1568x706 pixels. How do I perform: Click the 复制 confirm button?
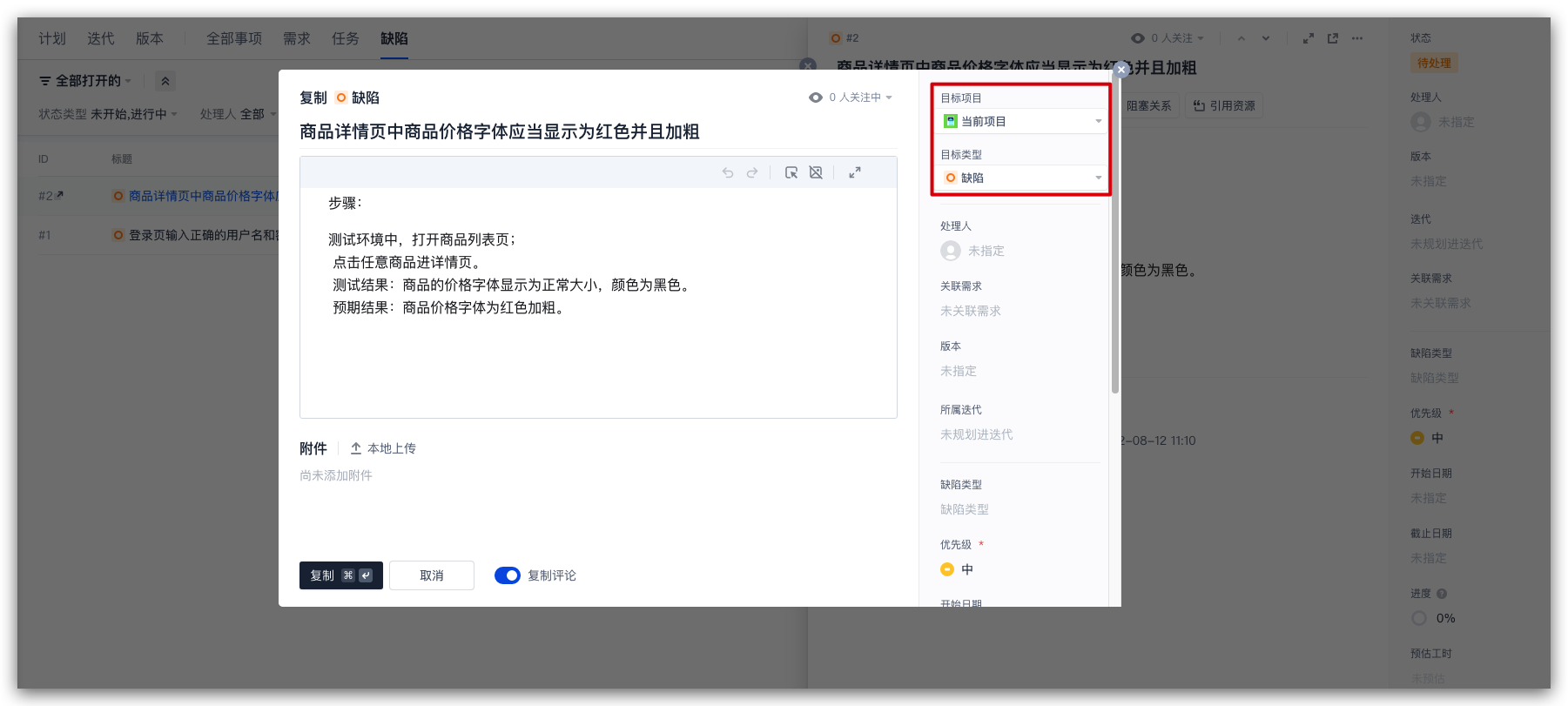[341, 575]
